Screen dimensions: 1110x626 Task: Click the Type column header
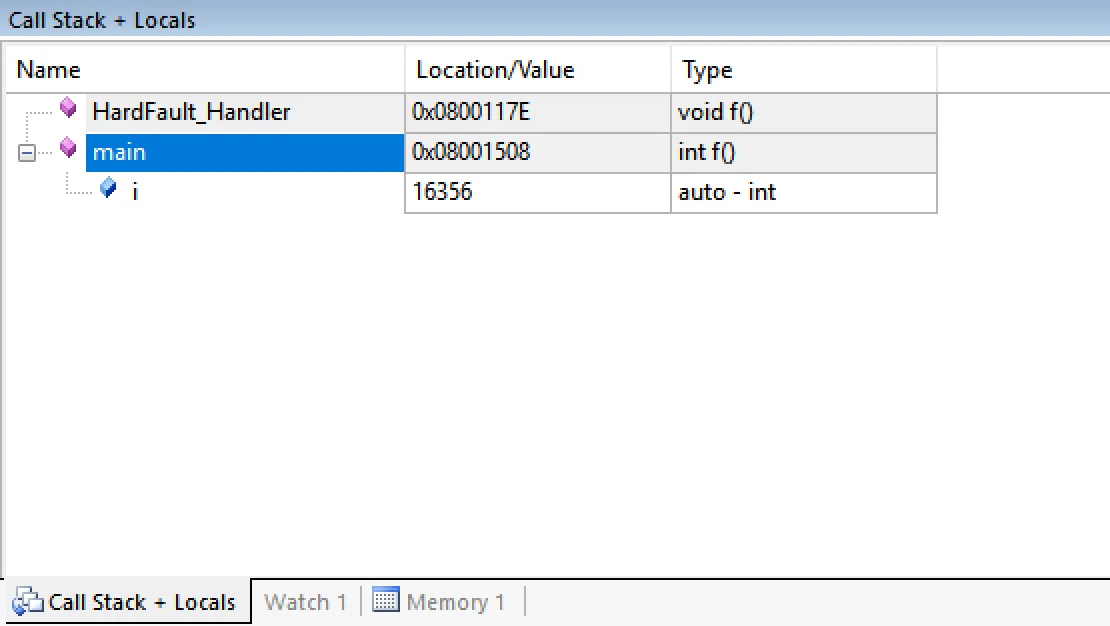coord(707,70)
